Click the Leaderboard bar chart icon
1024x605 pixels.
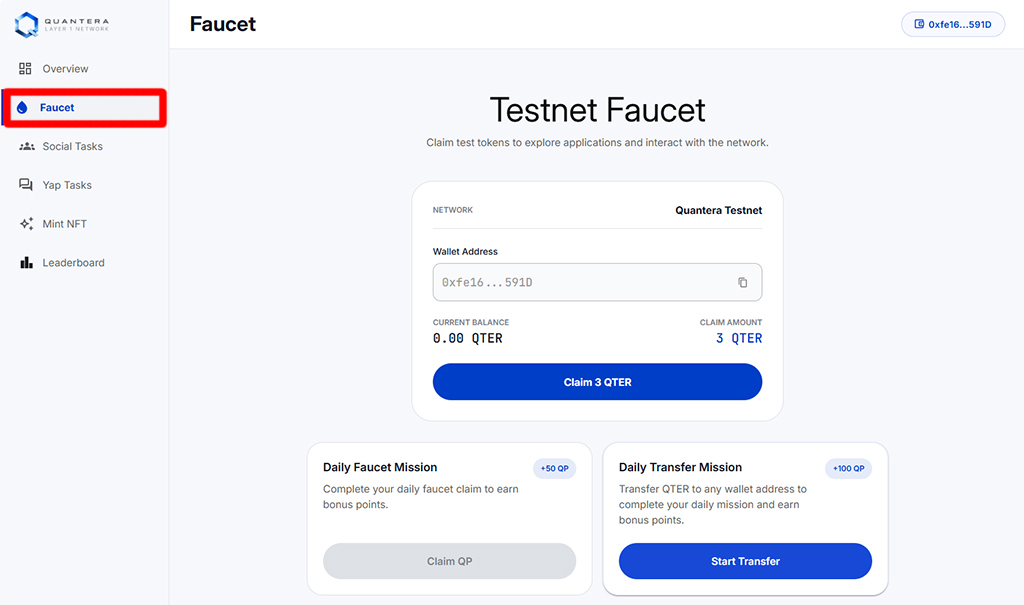pyautogui.click(x=26, y=263)
